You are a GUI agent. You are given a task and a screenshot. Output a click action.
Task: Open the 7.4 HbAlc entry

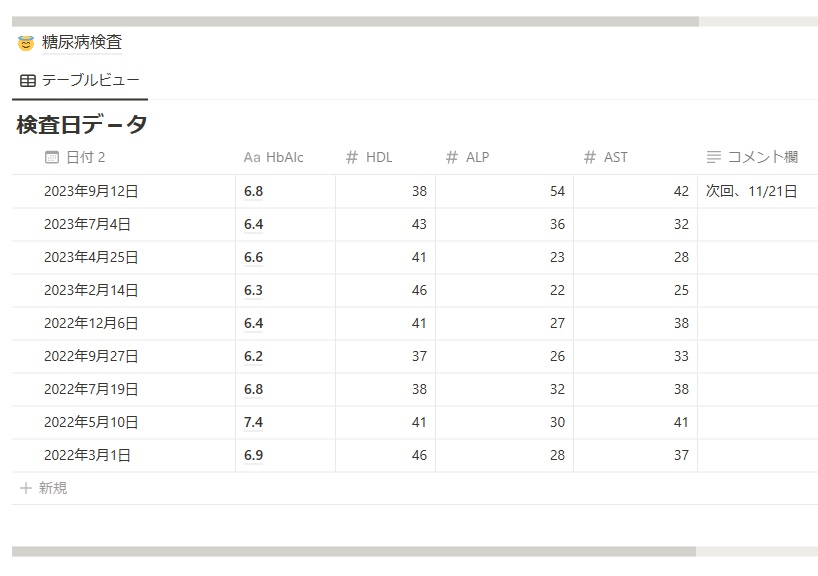(254, 422)
